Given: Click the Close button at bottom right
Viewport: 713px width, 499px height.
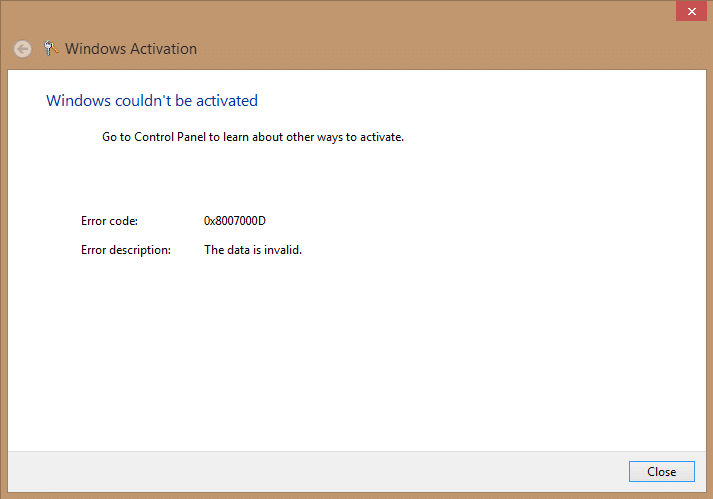Looking at the screenshot, I should 662,471.
